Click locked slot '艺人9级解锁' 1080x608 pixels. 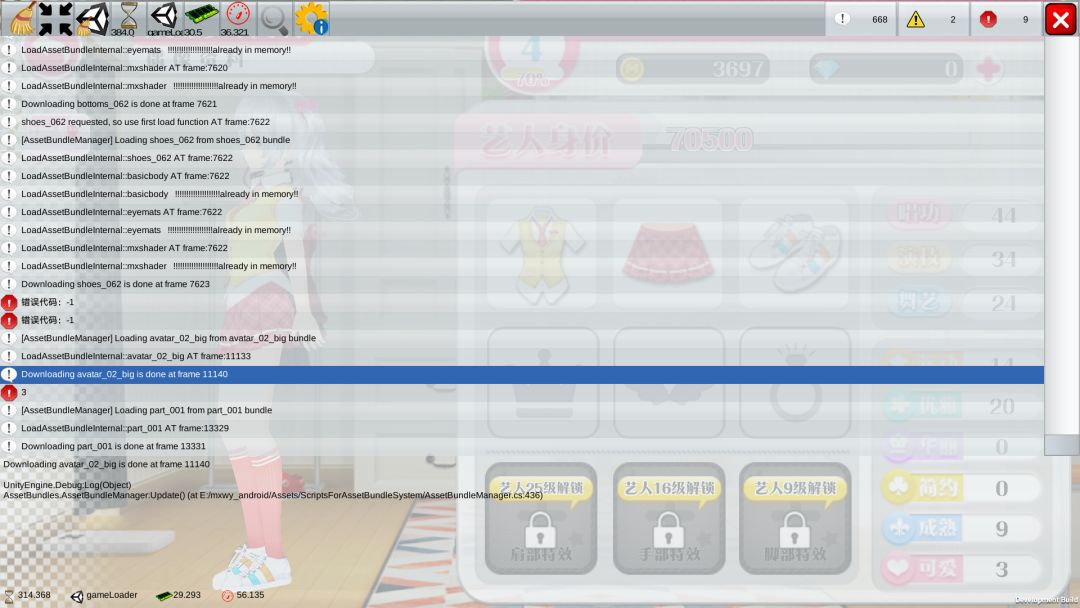[x=795, y=518]
